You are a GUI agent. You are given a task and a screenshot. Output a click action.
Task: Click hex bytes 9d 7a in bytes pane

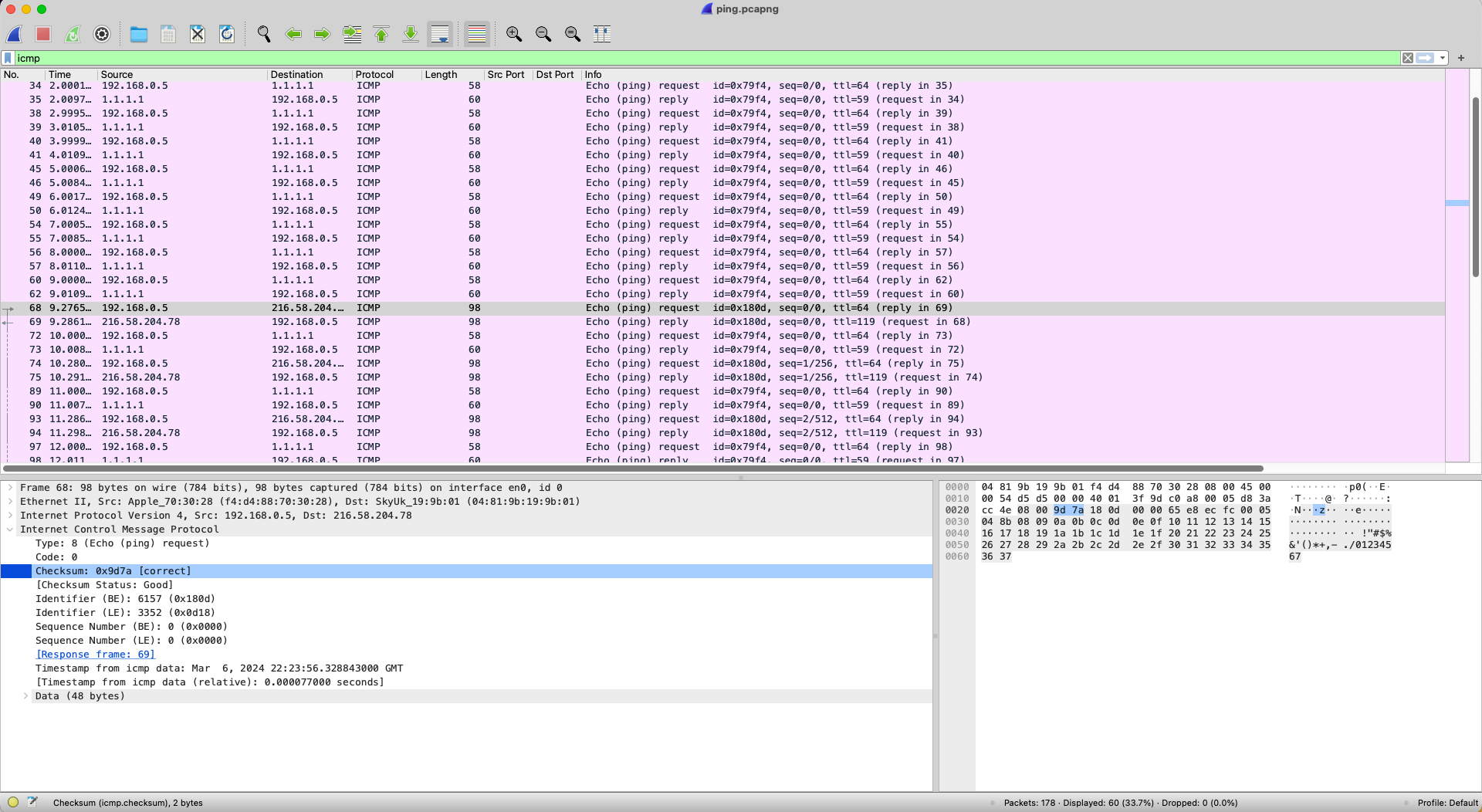point(1068,510)
